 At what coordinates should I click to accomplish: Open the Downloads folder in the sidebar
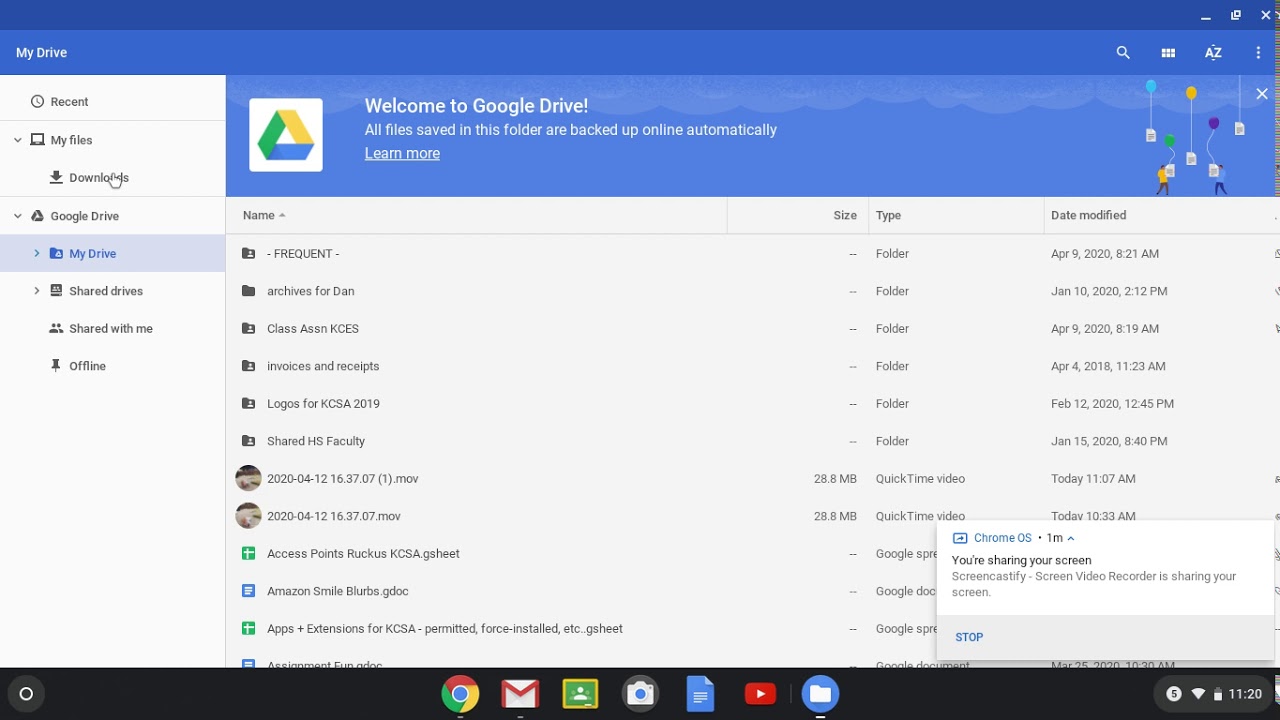coord(98,178)
